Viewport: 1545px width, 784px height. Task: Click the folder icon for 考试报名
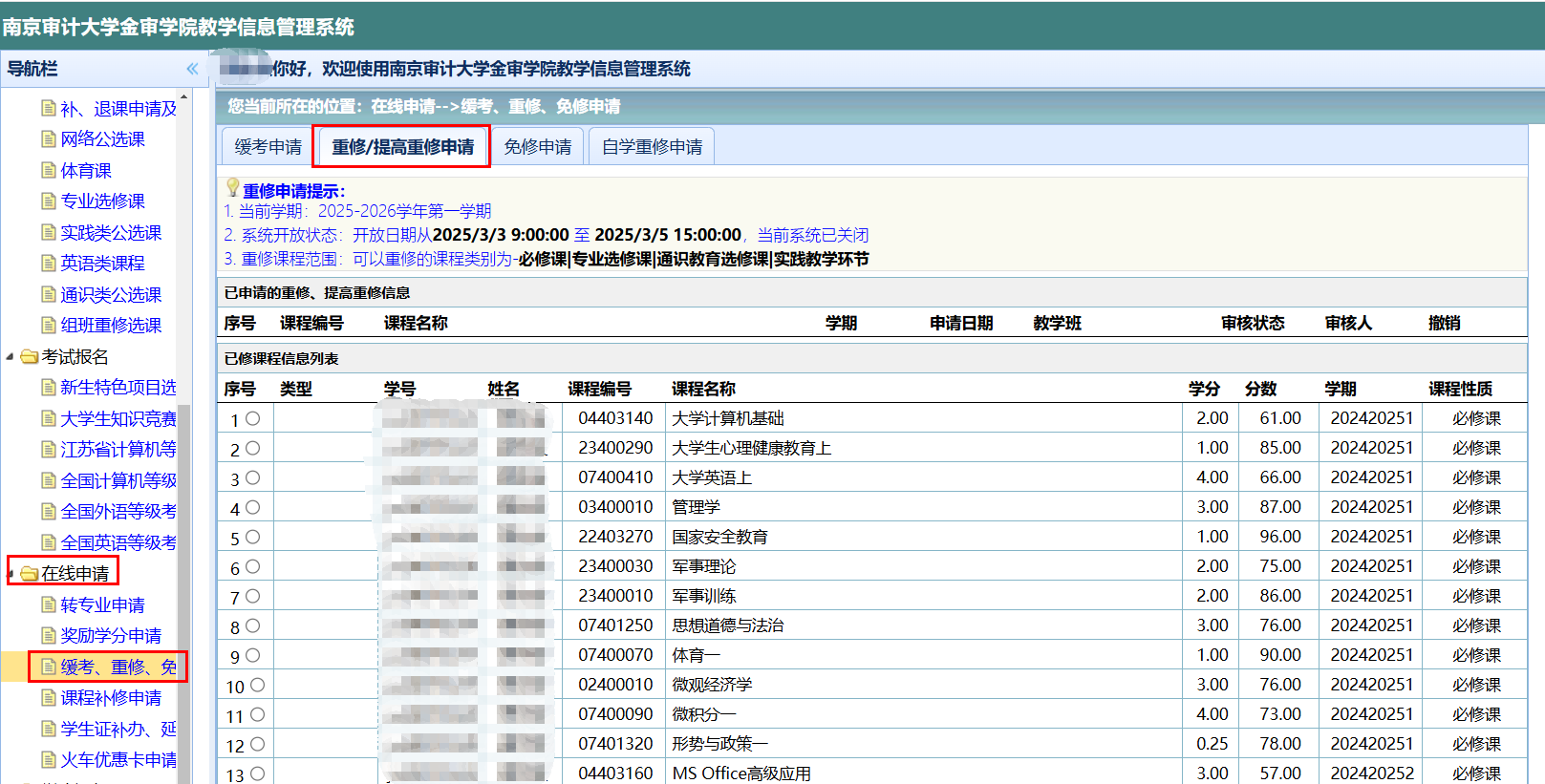point(30,357)
